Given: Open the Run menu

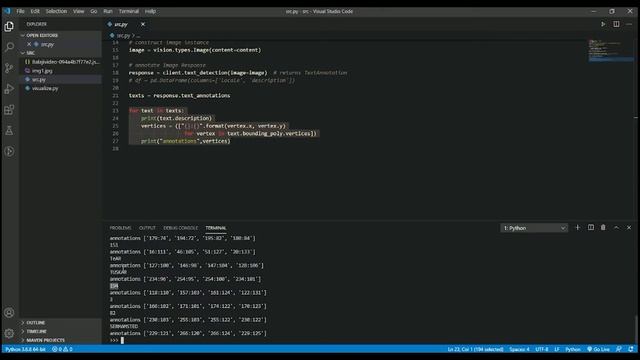Looking at the screenshot, I should pos(108,11).
